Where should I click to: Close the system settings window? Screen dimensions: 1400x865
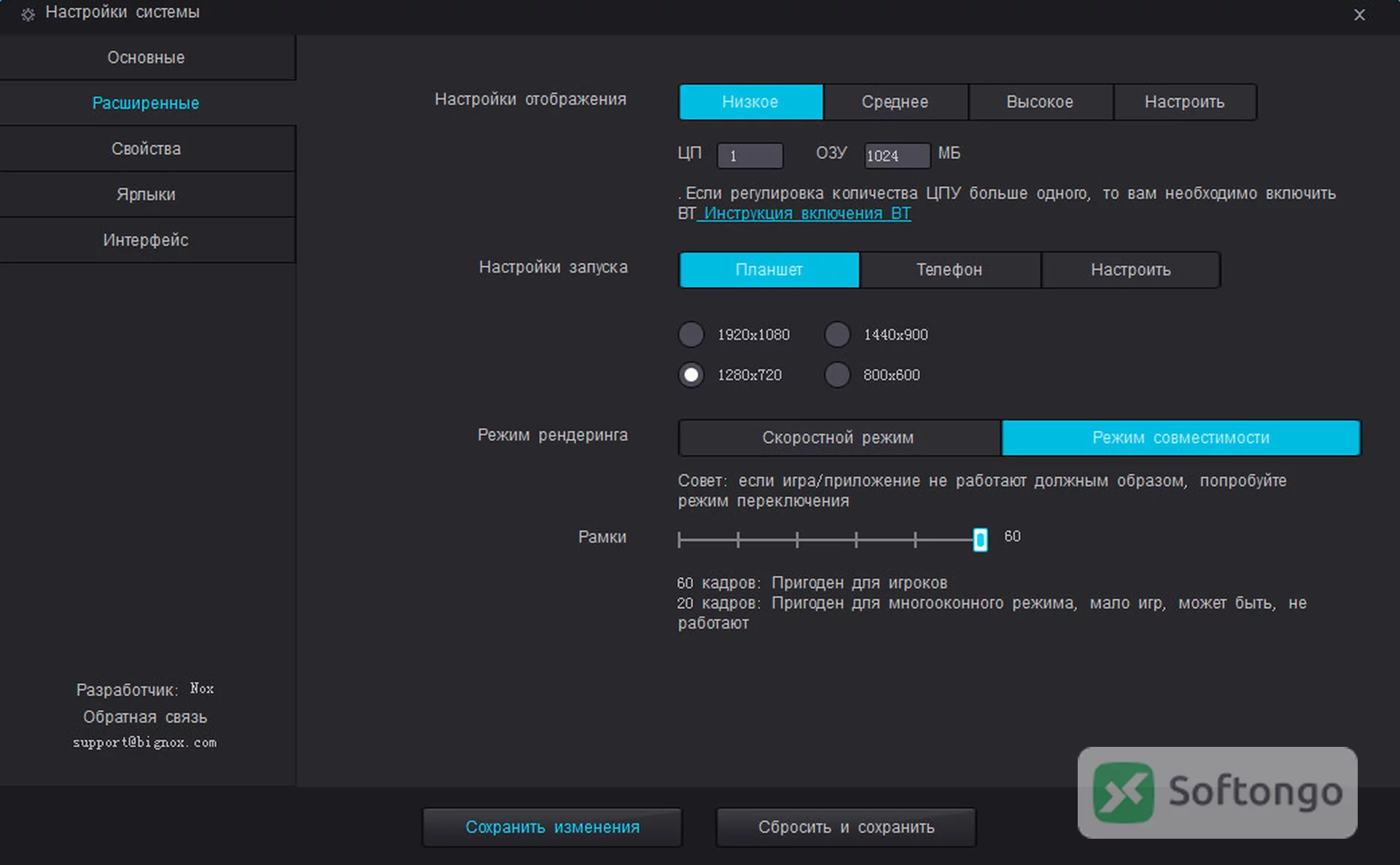[1359, 15]
